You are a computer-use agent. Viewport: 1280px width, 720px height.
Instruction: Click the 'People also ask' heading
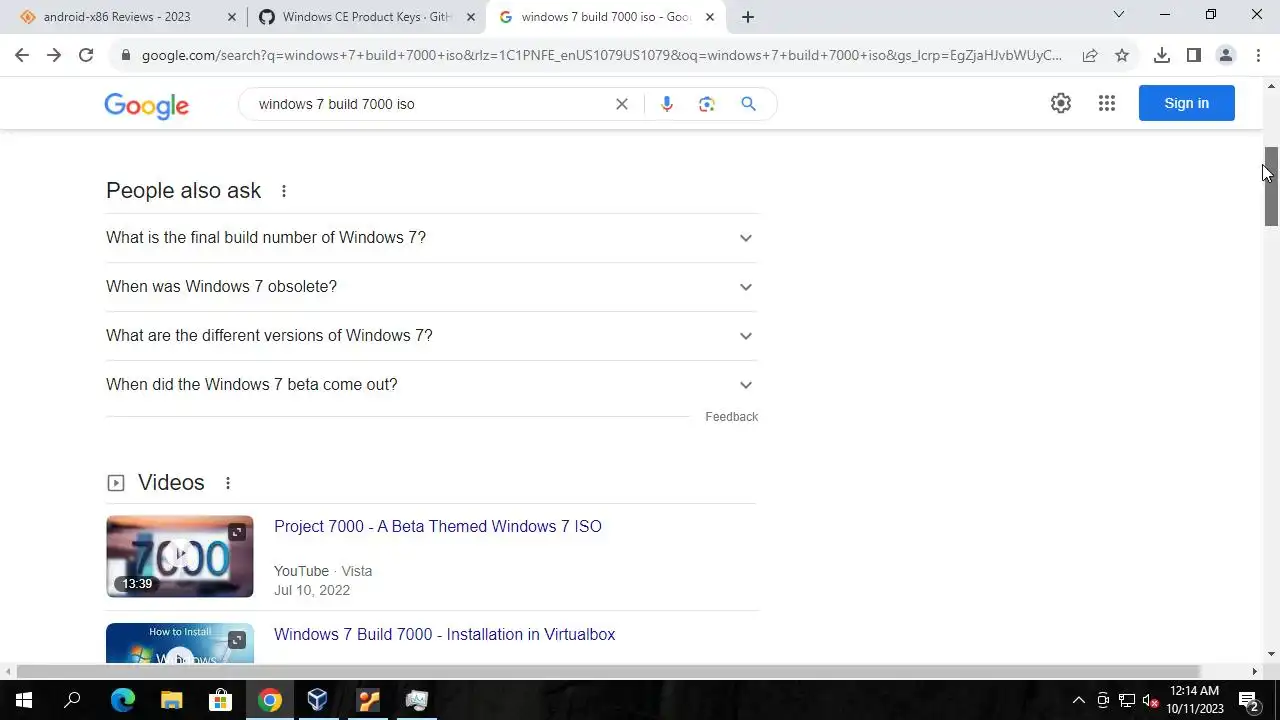(183, 191)
